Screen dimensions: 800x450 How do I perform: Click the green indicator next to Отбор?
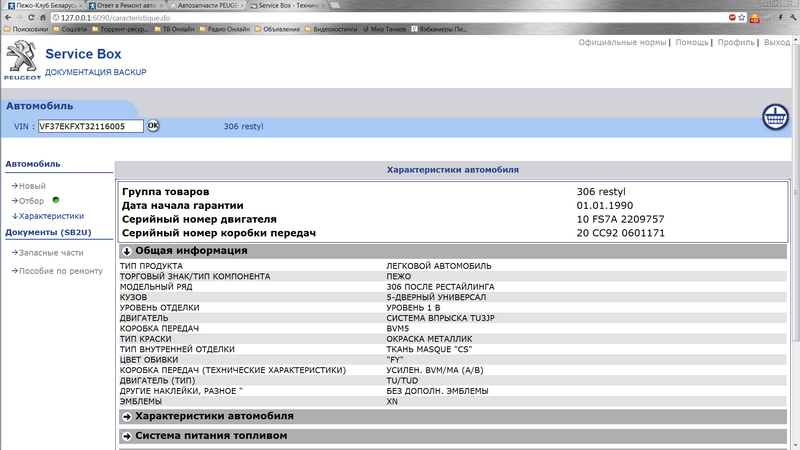click(56, 200)
